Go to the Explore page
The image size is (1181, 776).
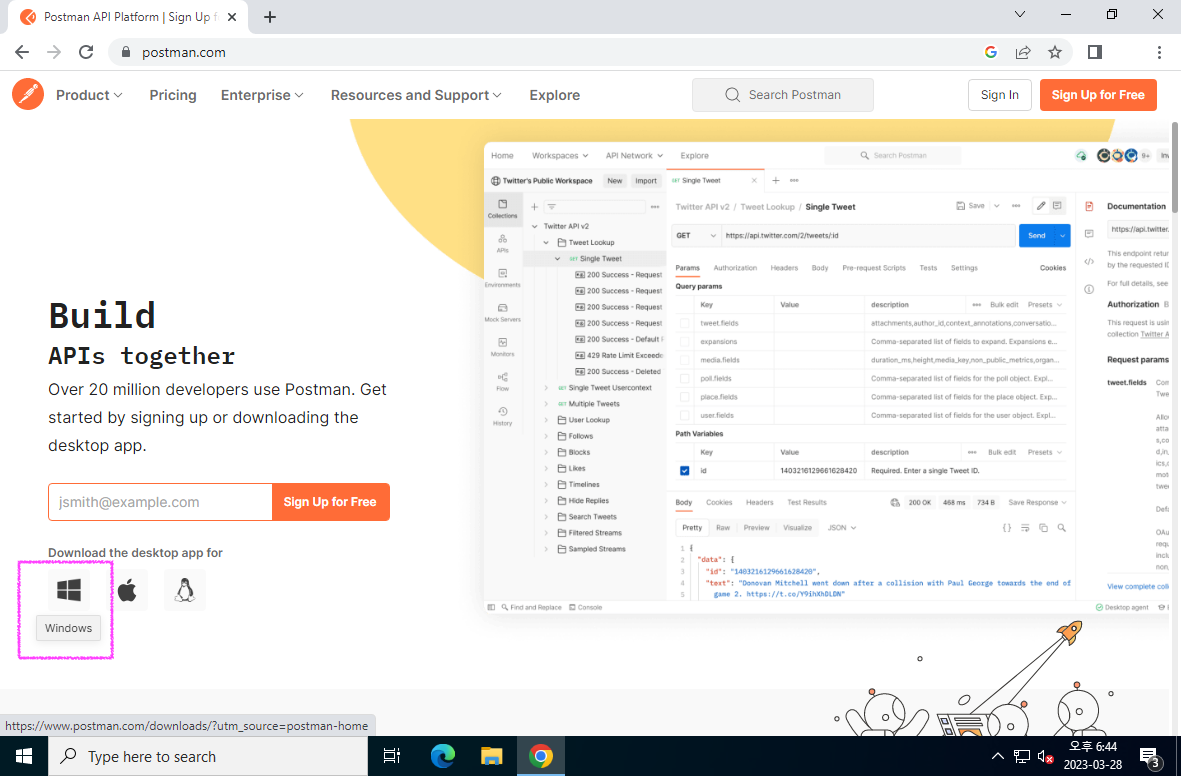pyautogui.click(x=554, y=95)
